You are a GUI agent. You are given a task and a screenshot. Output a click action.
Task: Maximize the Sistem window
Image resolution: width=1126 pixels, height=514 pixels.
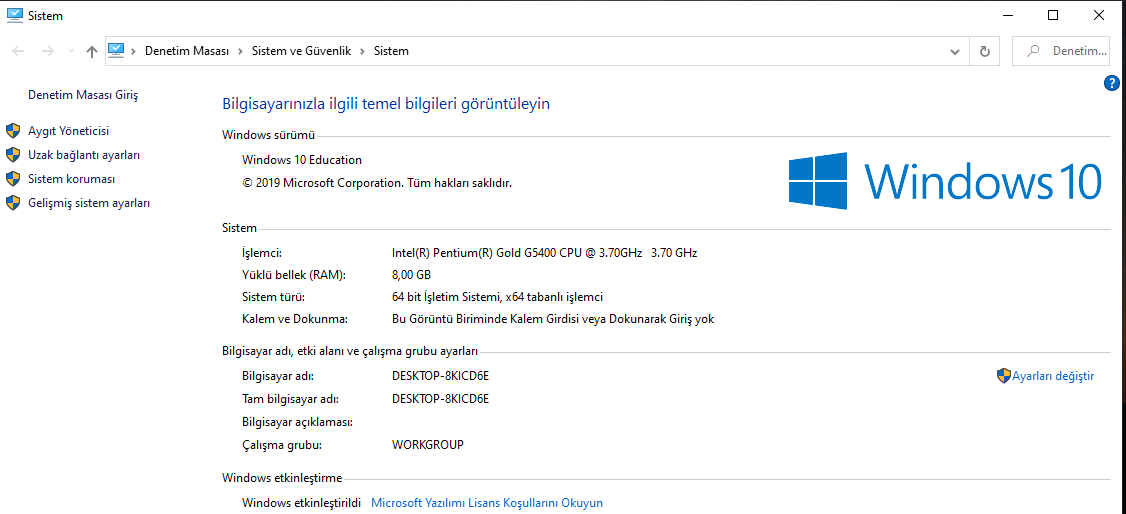click(x=1053, y=15)
